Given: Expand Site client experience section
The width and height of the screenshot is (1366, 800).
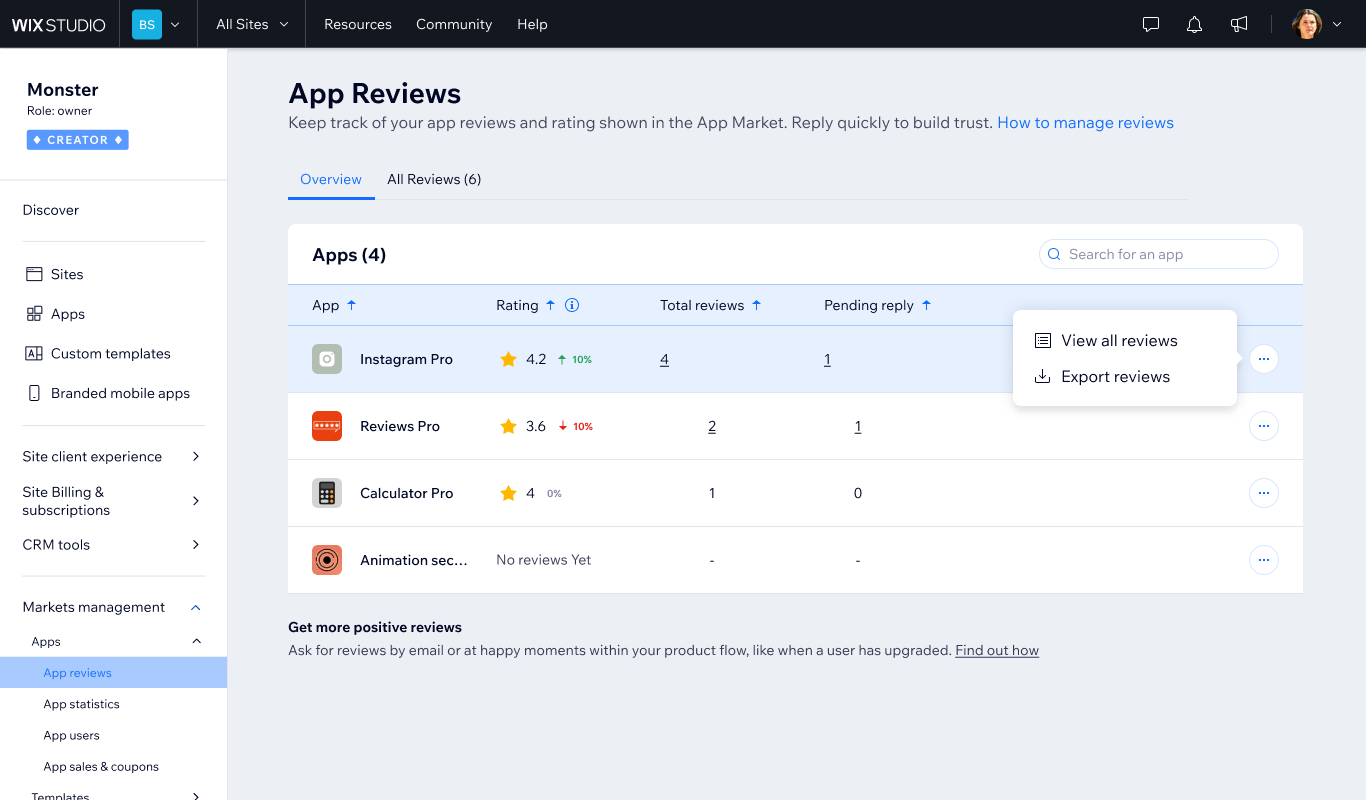Looking at the screenshot, I should coord(113,456).
